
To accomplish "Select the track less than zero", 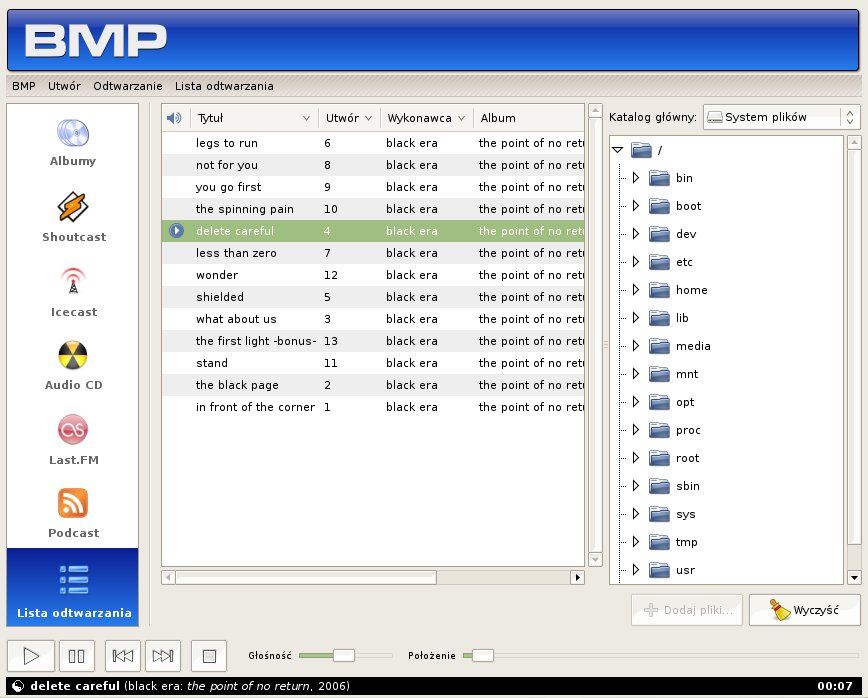I will click(373, 253).
